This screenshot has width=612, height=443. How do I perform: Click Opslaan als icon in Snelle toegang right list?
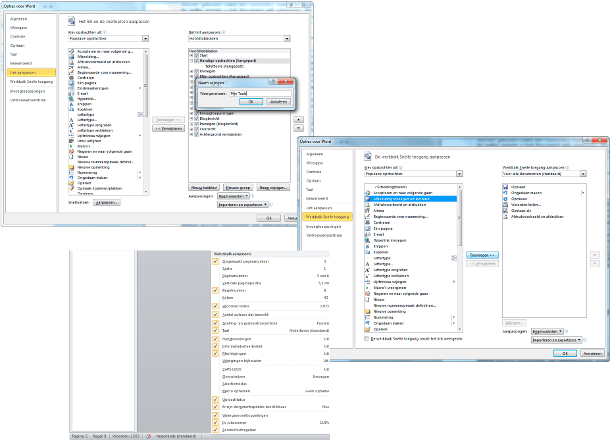[505, 210]
